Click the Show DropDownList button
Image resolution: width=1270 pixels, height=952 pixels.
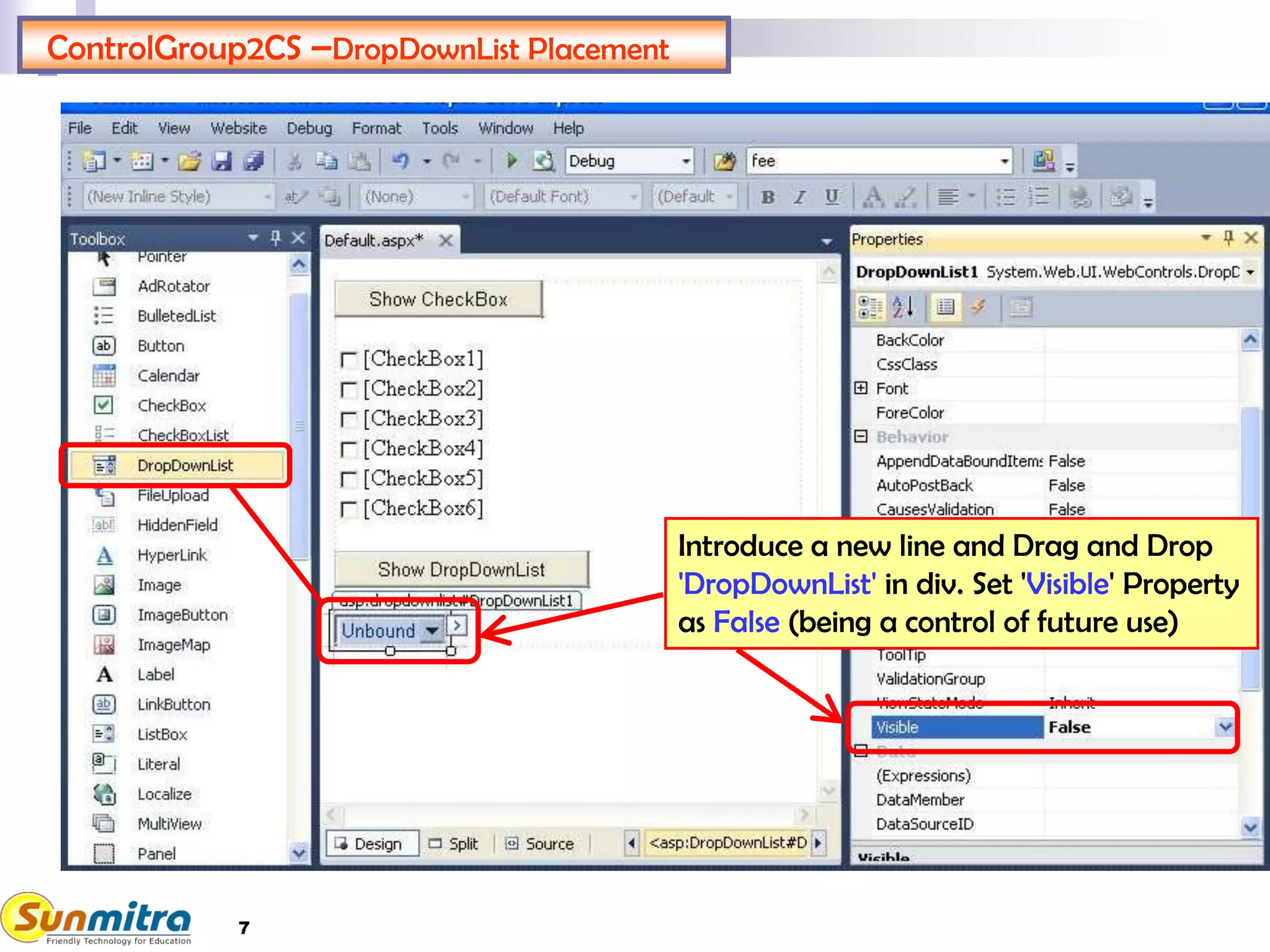point(461,570)
